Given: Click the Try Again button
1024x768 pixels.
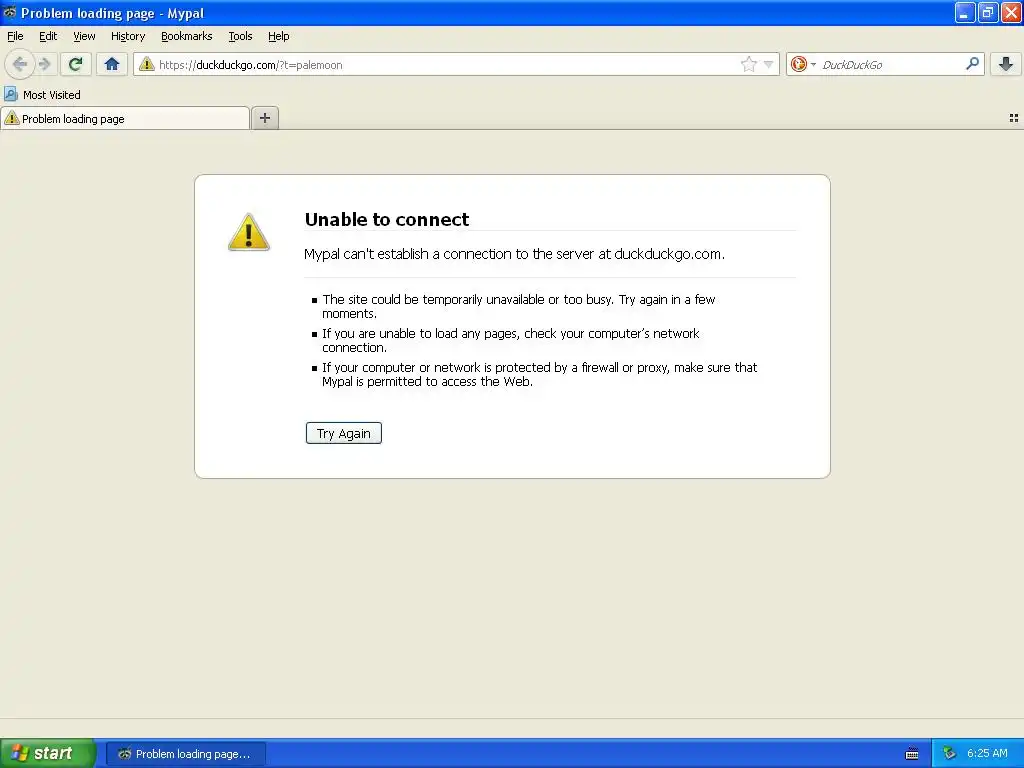Looking at the screenshot, I should [344, 433].
